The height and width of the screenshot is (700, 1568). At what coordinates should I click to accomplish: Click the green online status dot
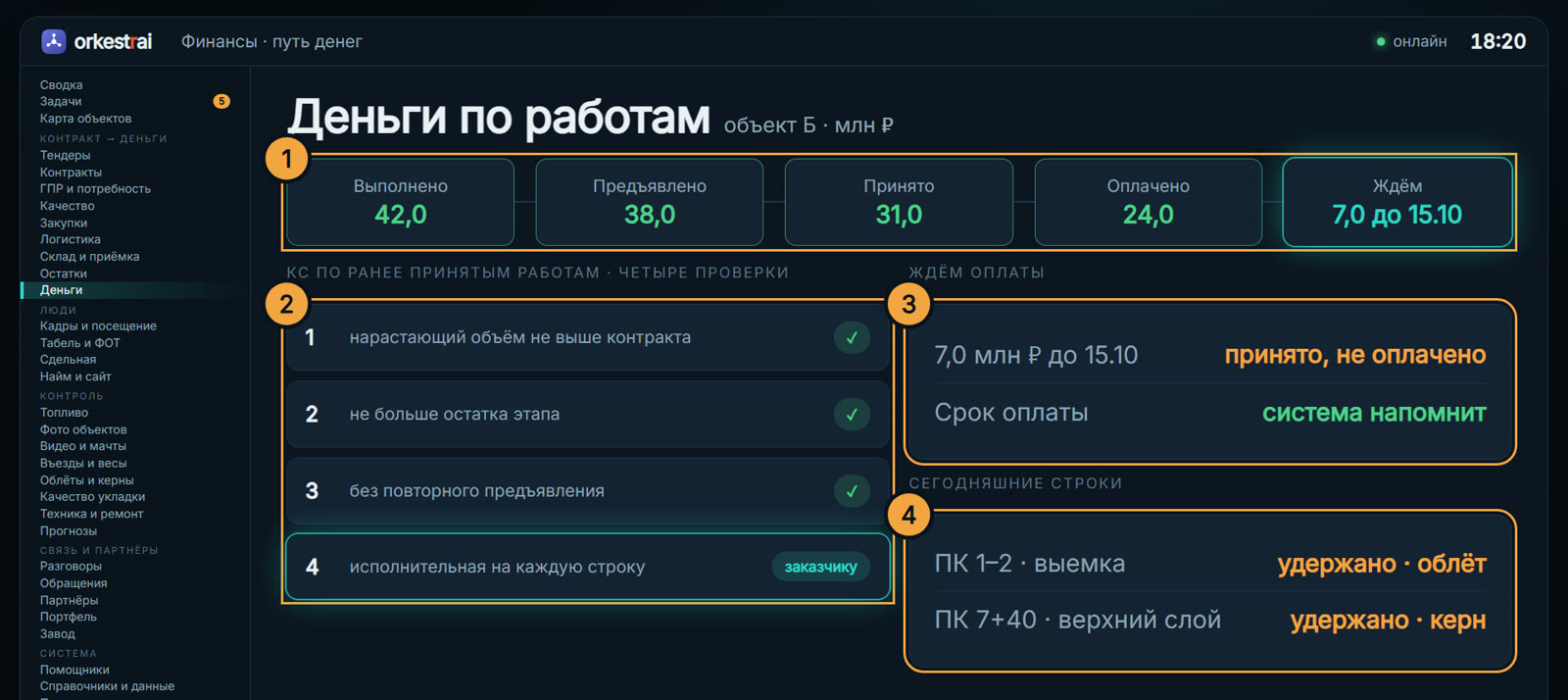tap(1381, 41)
